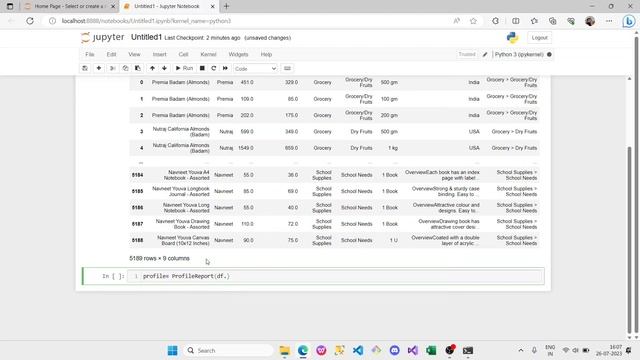
Task: Click the Trusted notebook indicator
Action: click(x=467, y=54)
